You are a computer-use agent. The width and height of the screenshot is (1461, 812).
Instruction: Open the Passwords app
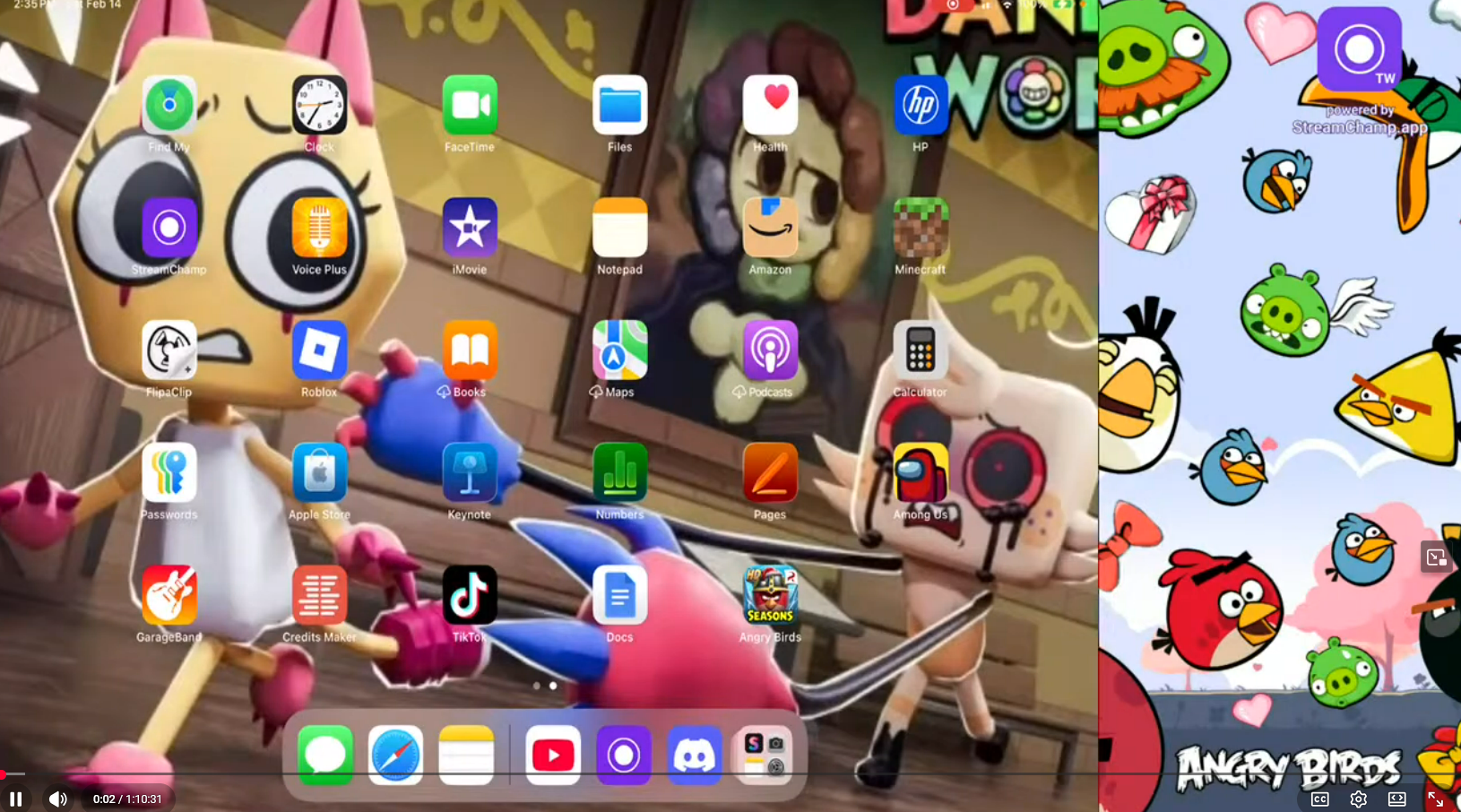click(x=169, y=472)
